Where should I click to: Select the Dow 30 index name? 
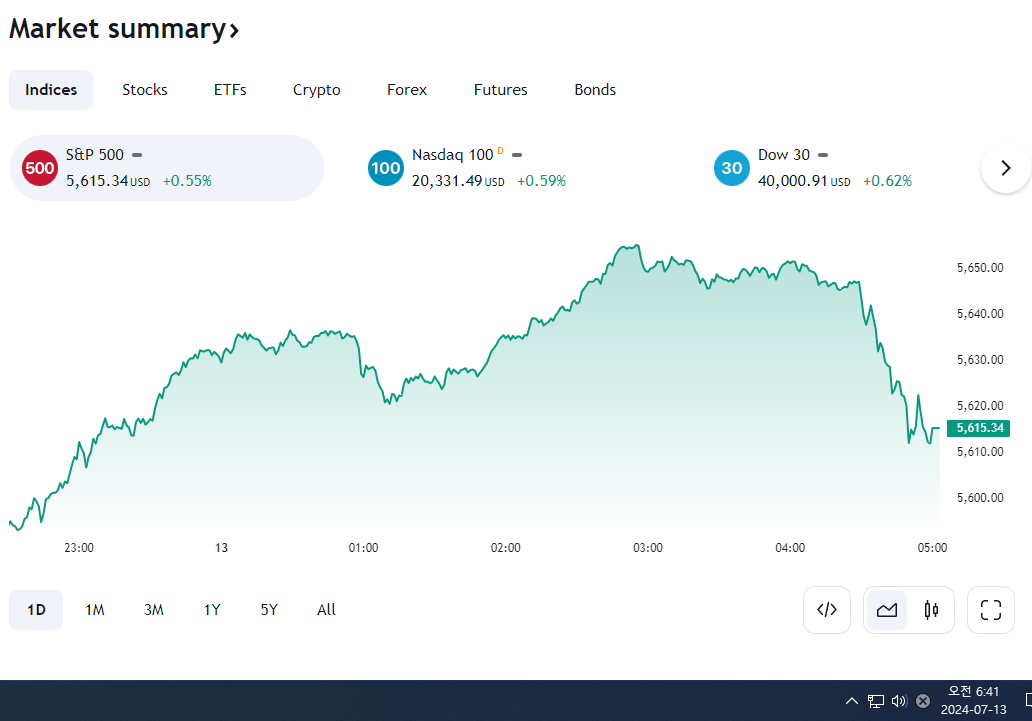coord(784,155)
